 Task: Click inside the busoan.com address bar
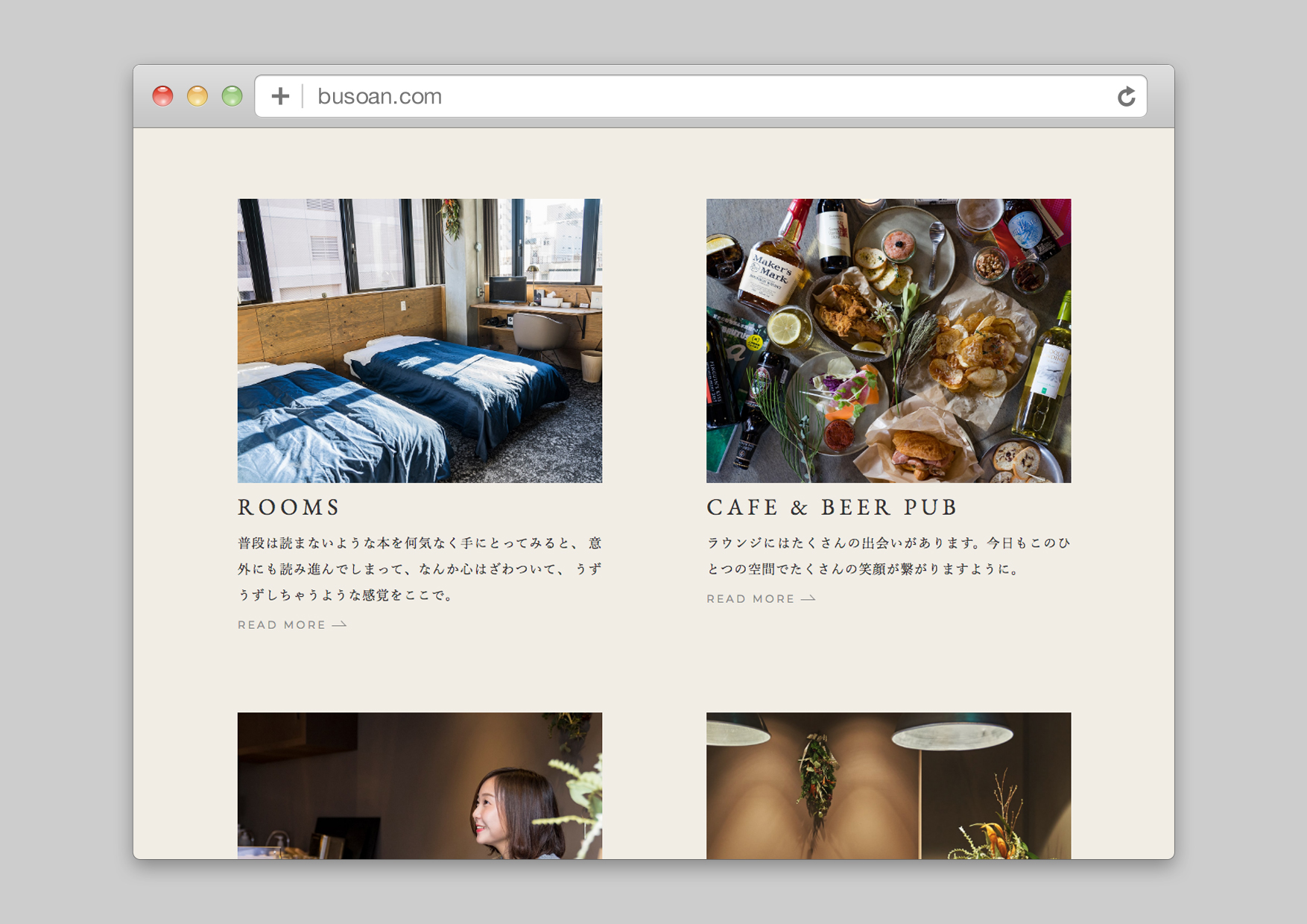click(522, 95)
